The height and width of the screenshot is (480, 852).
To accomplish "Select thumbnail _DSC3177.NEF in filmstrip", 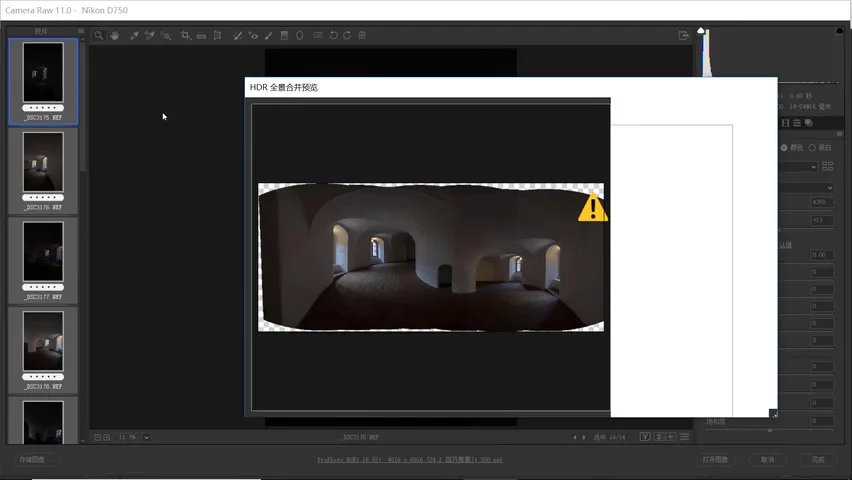I will (x=43, y=260).
